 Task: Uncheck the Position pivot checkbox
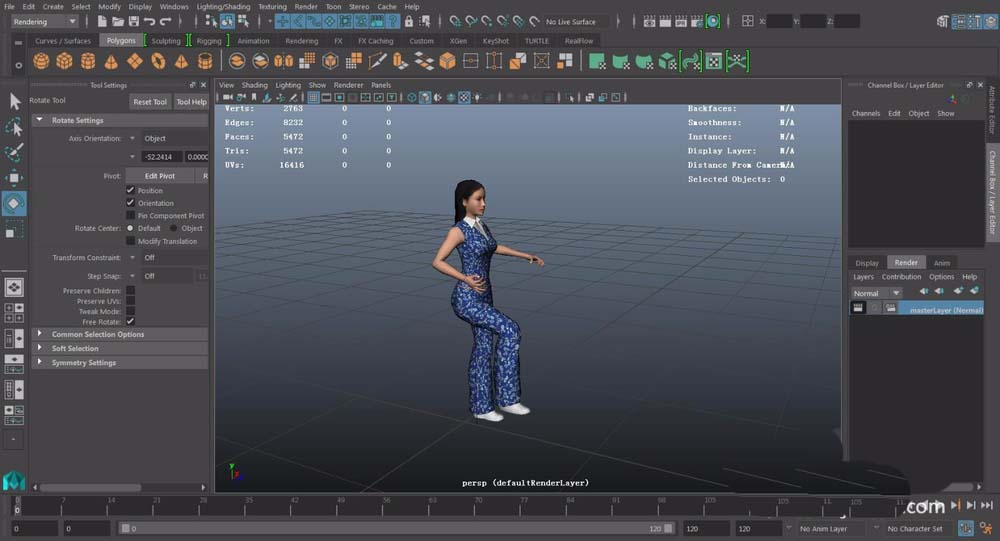(130, 190)
